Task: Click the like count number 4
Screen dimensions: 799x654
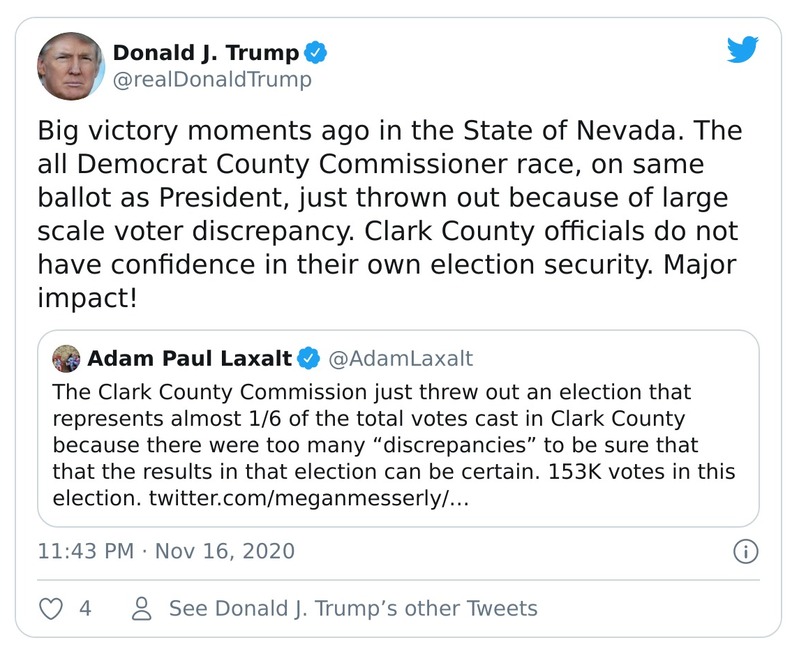Action: pos(85,608)
